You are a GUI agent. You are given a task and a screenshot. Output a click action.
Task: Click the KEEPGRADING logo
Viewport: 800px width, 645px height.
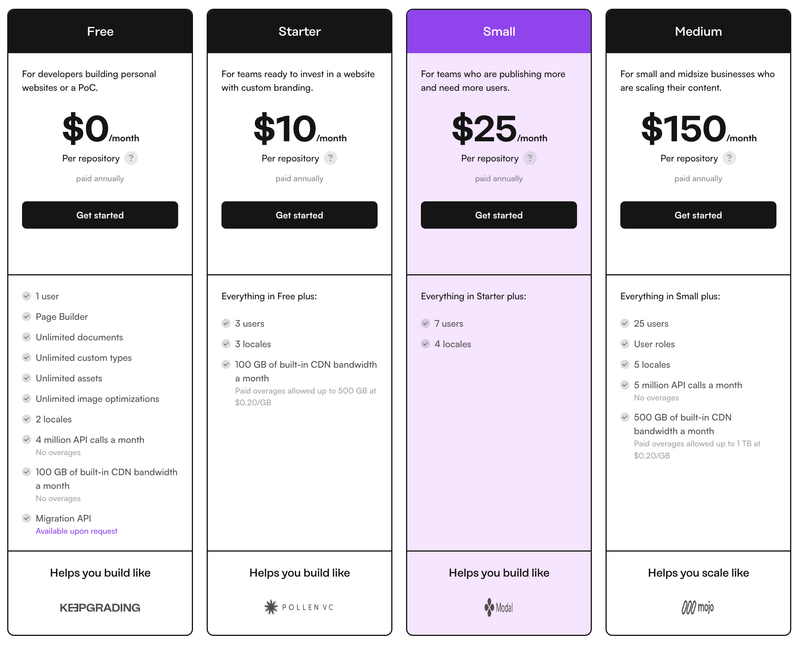point(100,607)
